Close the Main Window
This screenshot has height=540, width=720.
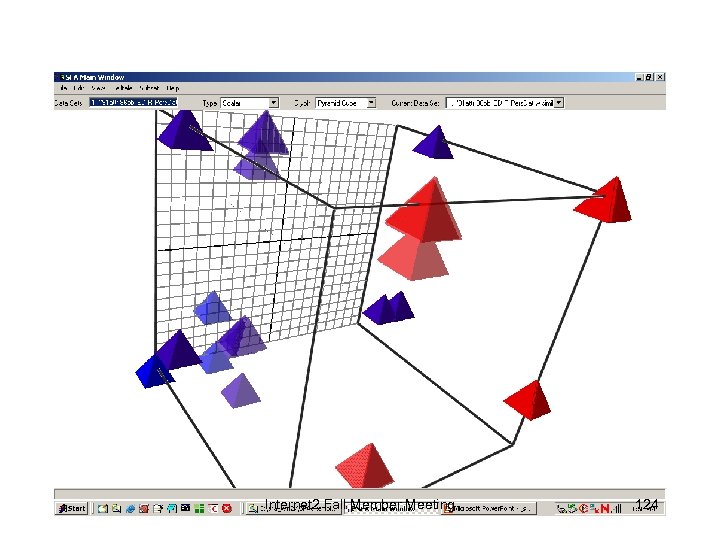coord(660,77)
